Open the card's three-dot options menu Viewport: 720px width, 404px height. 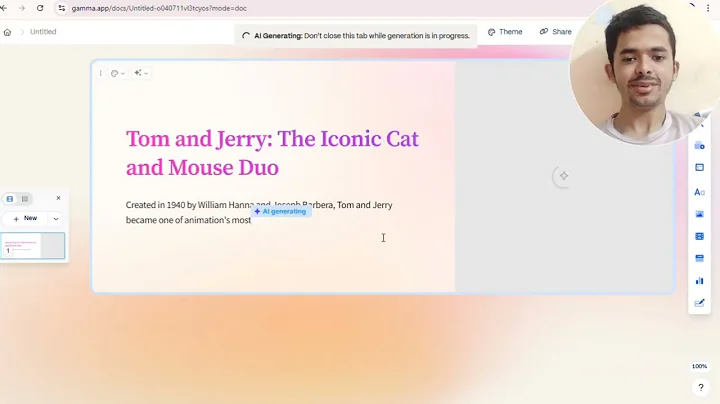(x=101, y=73)
